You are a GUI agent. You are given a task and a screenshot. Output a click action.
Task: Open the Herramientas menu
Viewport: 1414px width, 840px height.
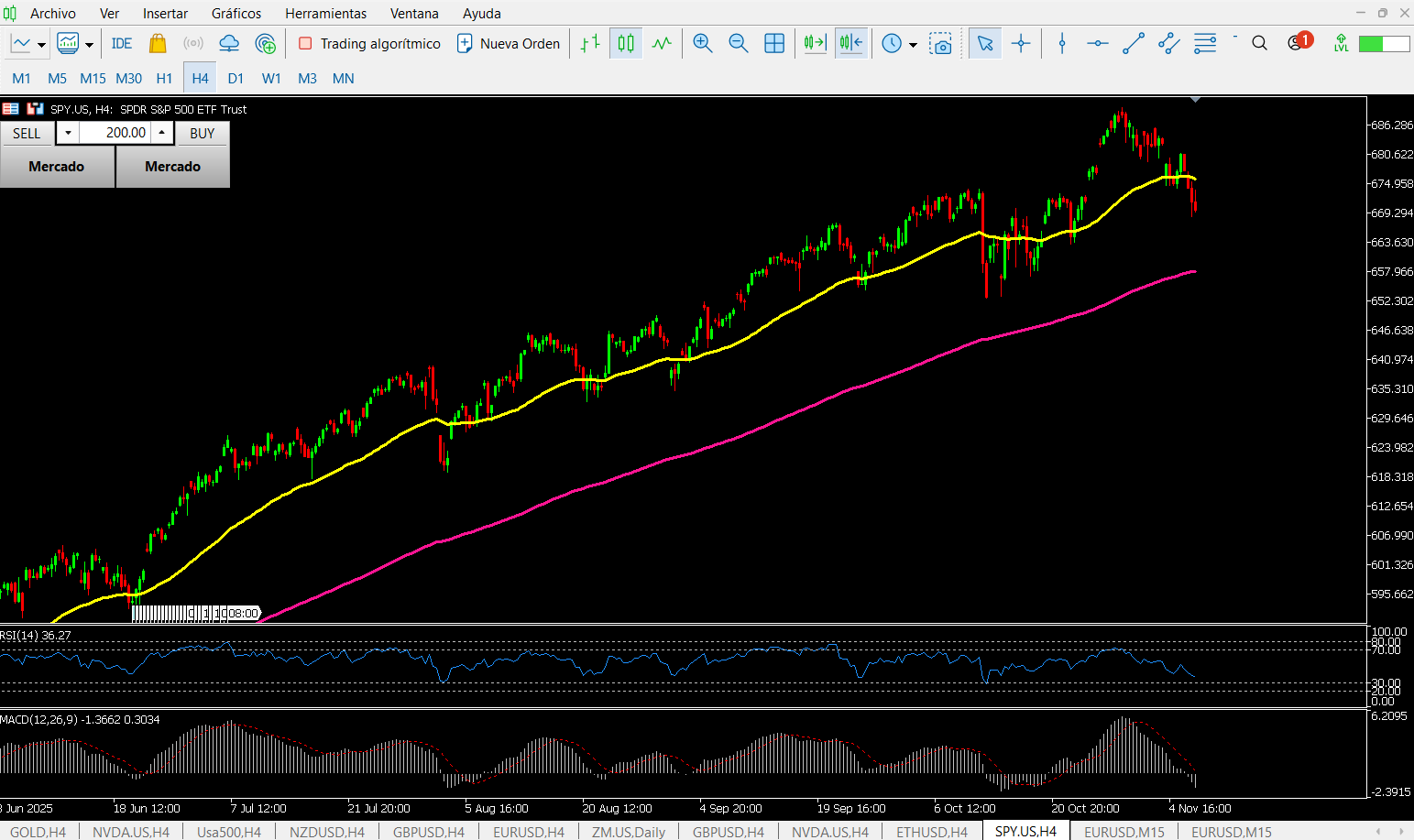325,14
